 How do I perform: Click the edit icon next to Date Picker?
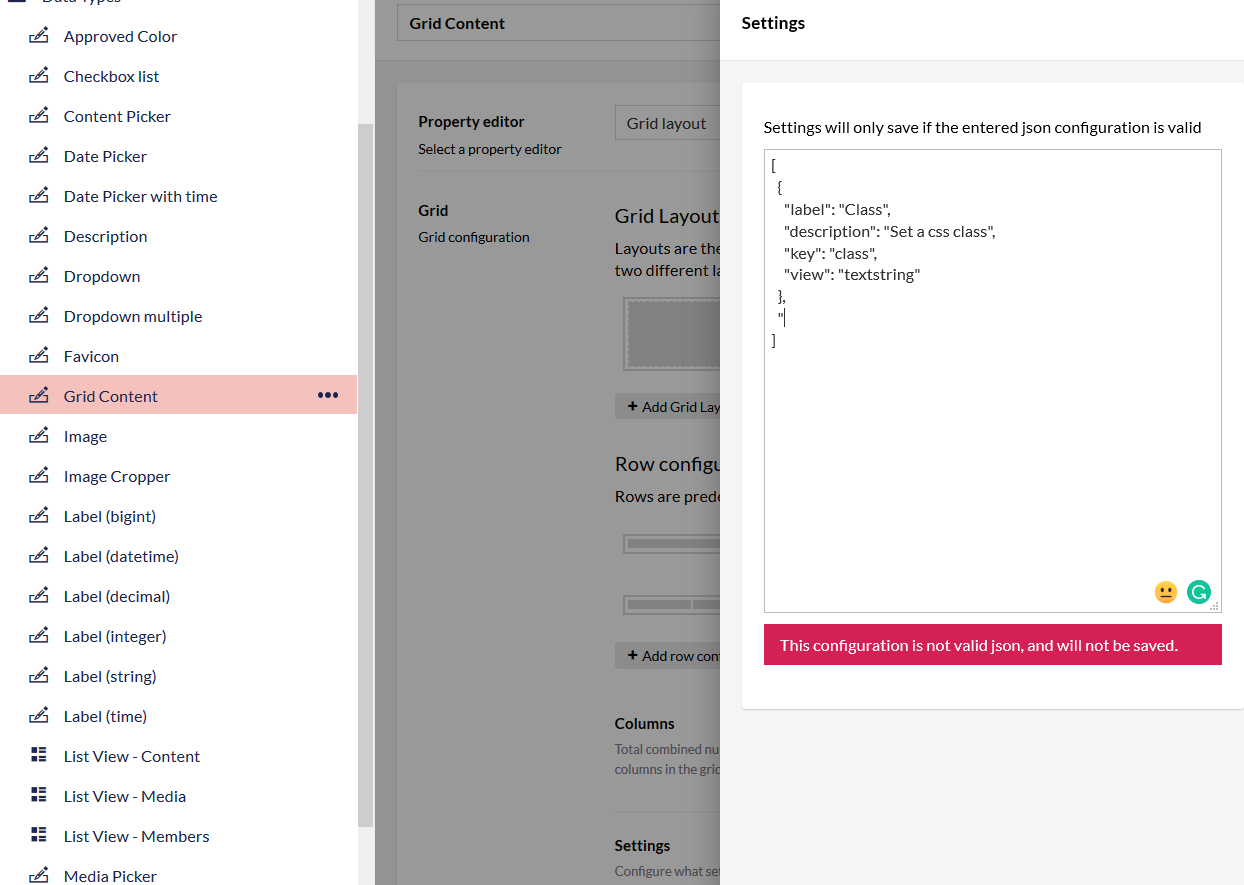[x=38, y=156]
